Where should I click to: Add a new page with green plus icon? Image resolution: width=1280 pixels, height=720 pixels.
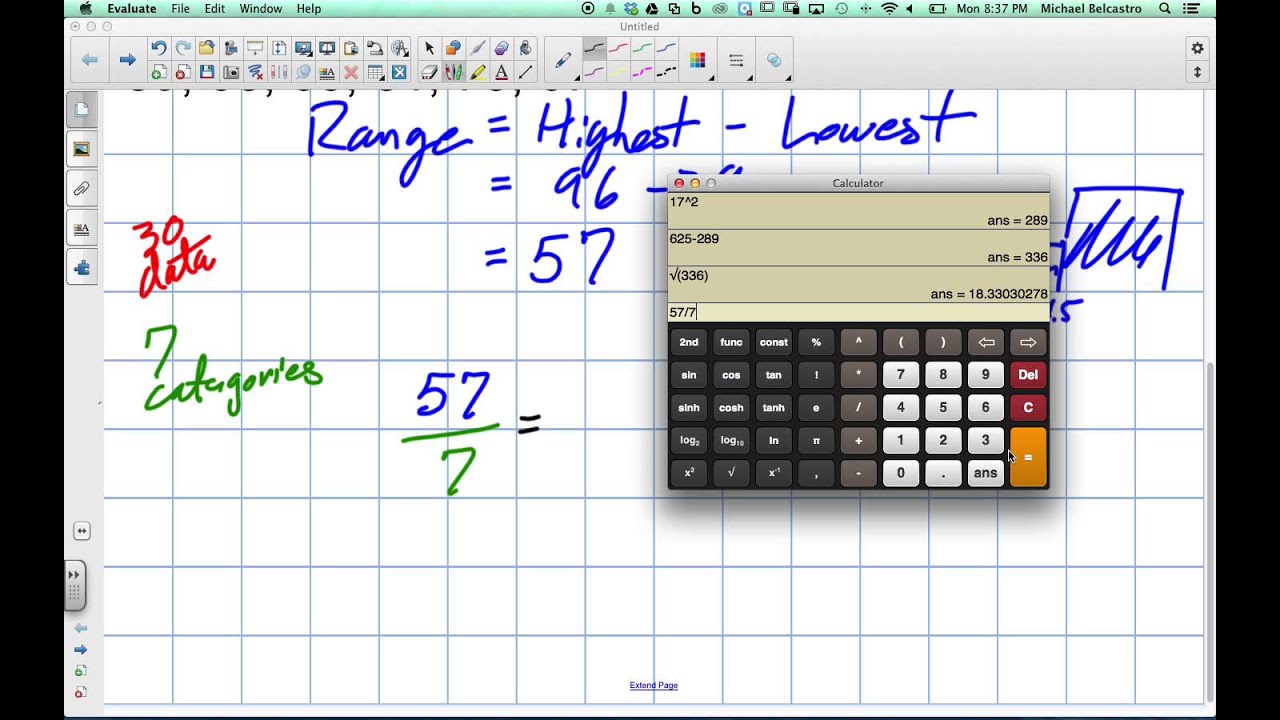click(159, 73)
